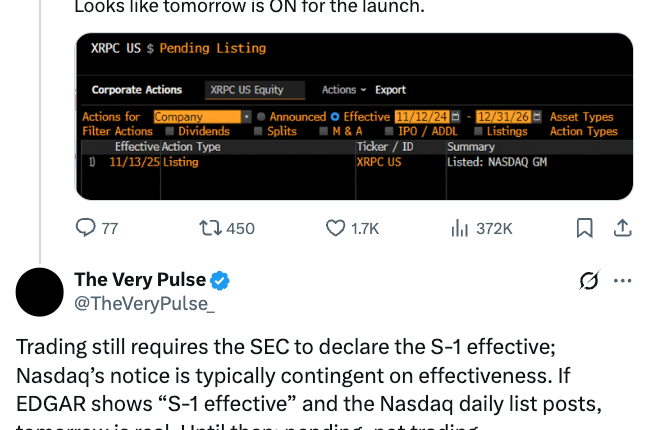
Task: Open the three-dot more menu on reply
Action: pyautogui.click(x=622, y=281)
